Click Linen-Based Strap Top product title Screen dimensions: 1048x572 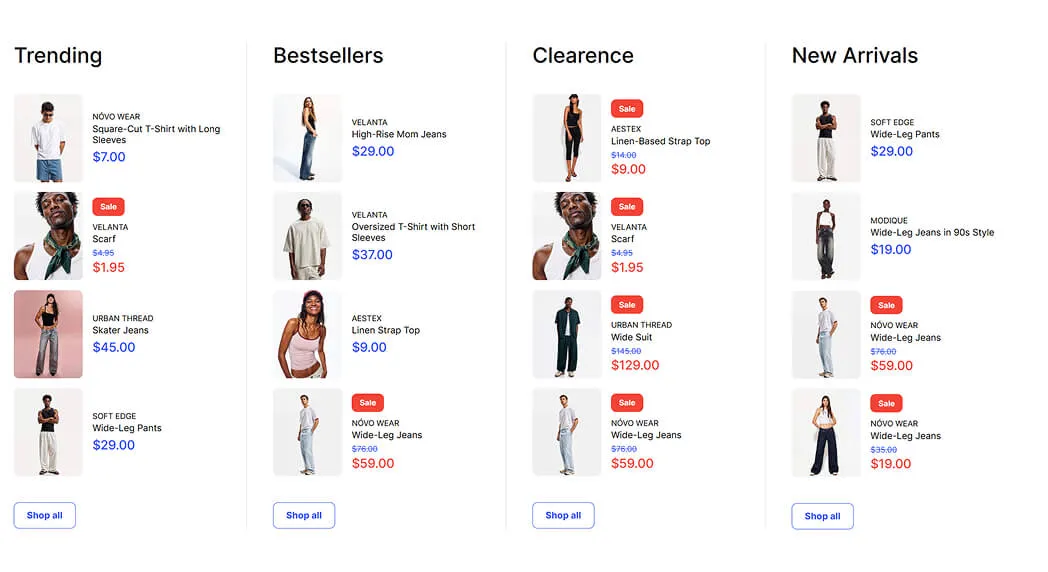coord(660,141)
